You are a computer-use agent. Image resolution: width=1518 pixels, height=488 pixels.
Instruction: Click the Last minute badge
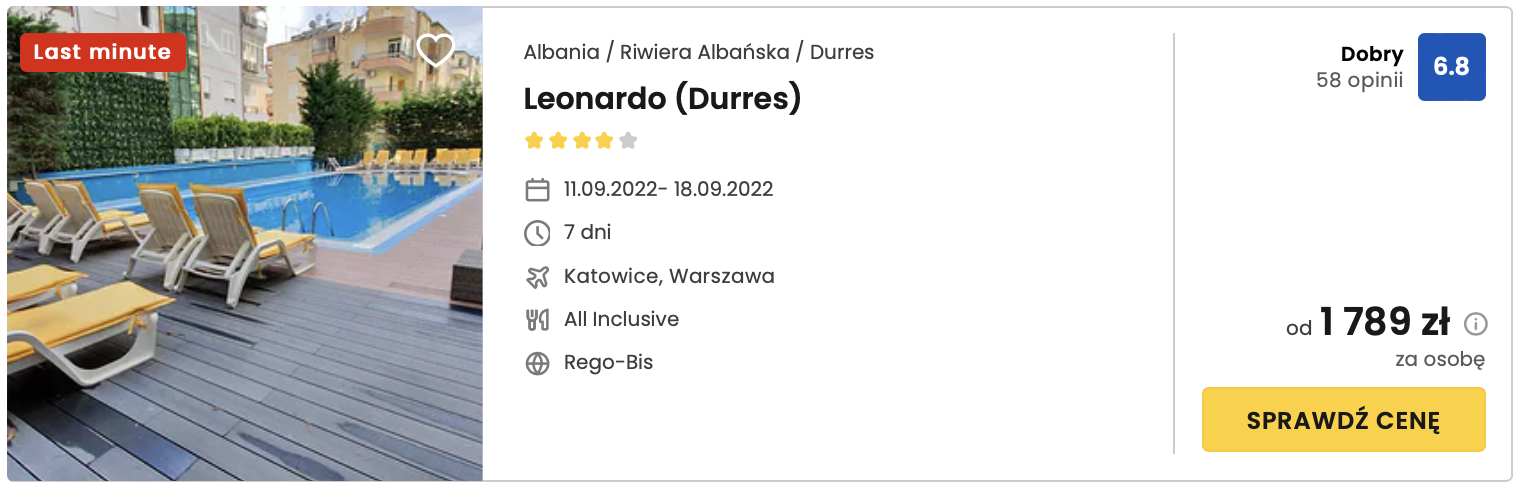click(102, 52)
